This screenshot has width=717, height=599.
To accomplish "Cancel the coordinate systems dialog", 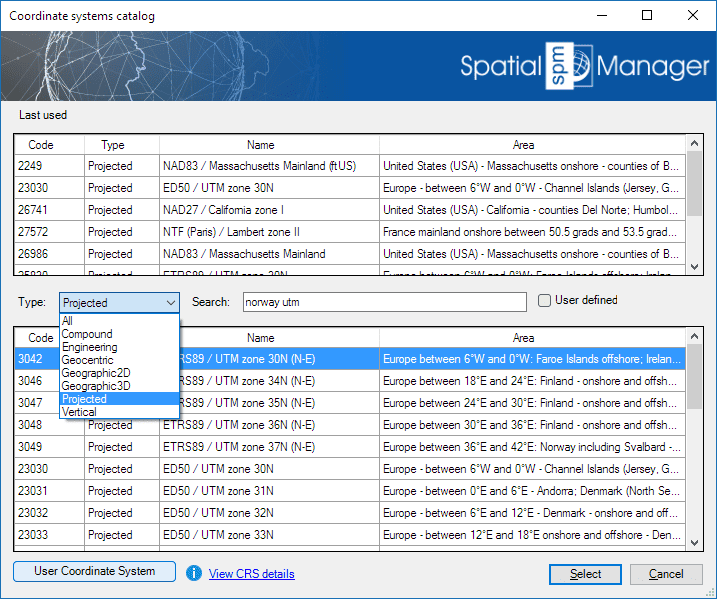I will (x=666, y=574).
